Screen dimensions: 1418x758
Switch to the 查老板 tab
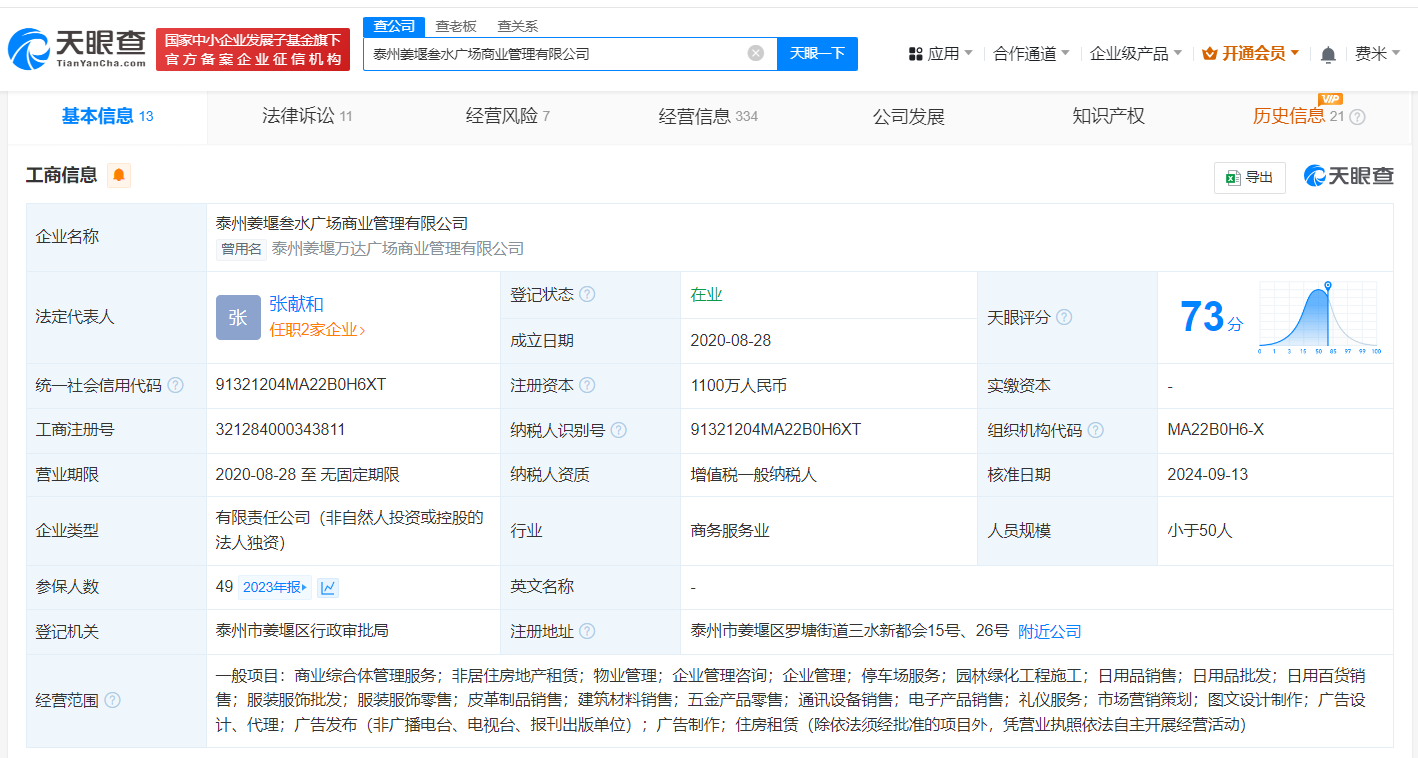click(453, 25)
